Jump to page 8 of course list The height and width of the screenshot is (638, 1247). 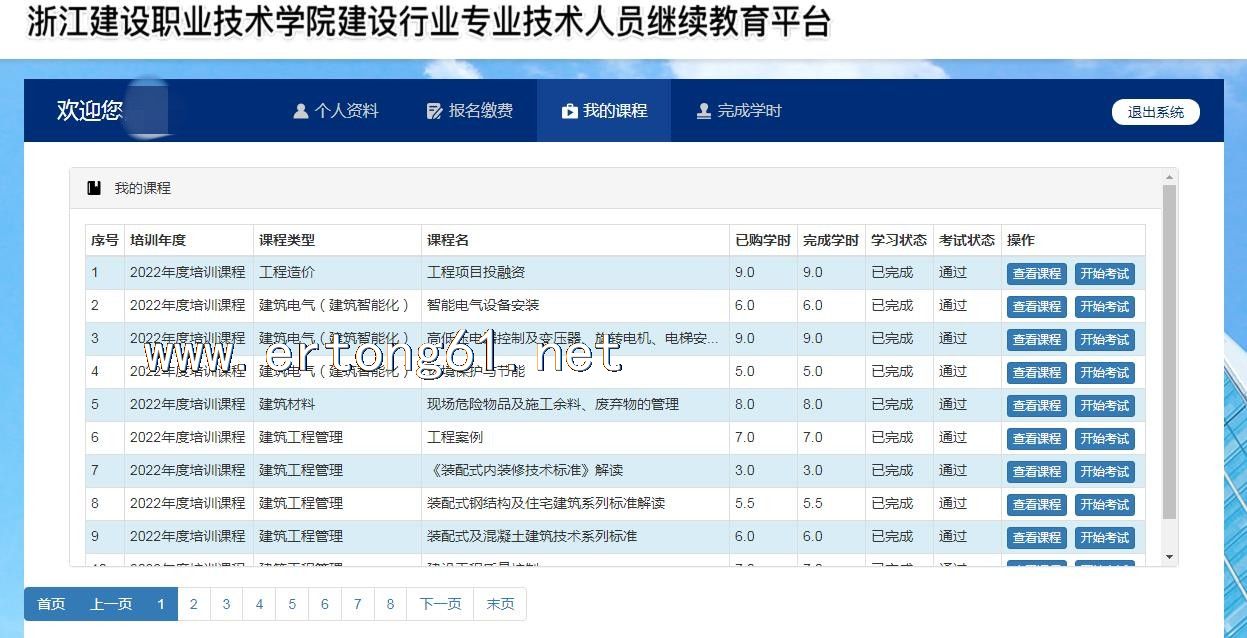click(x=390, y=604)
